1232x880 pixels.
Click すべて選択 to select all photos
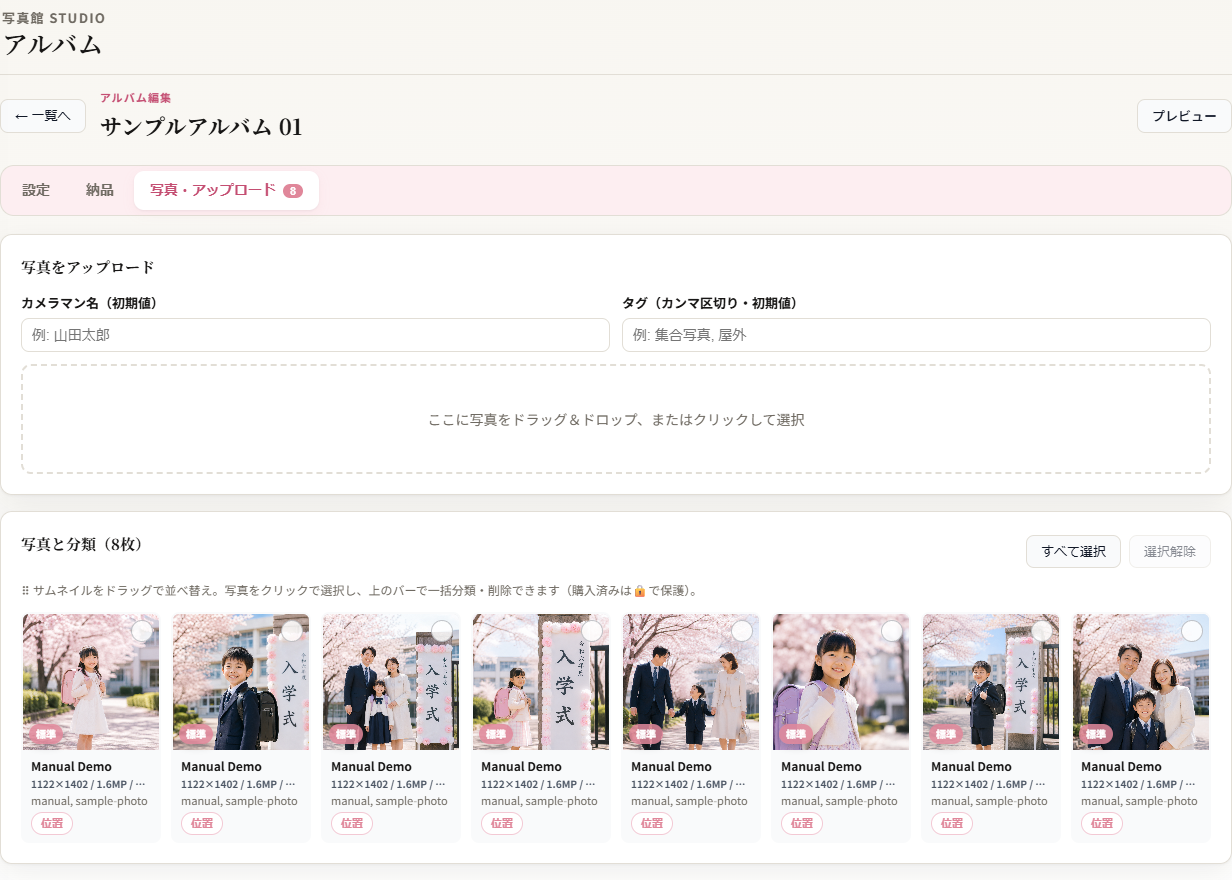pos(1073,551)
